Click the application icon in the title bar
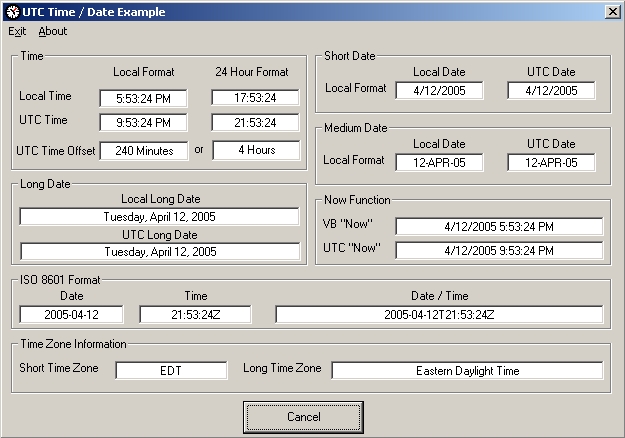This screenshot has width=625, height=438. (12, 12)
